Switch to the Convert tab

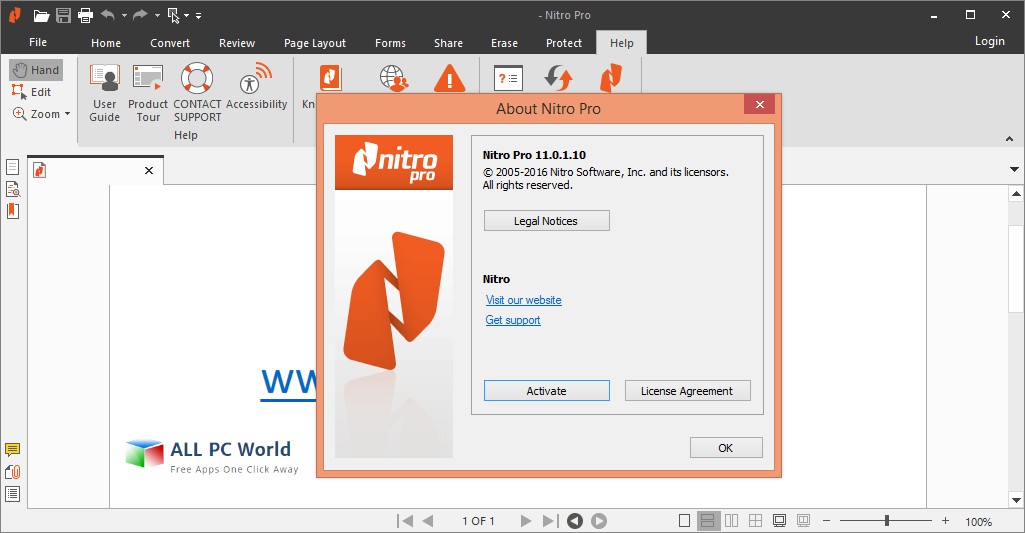170,43
